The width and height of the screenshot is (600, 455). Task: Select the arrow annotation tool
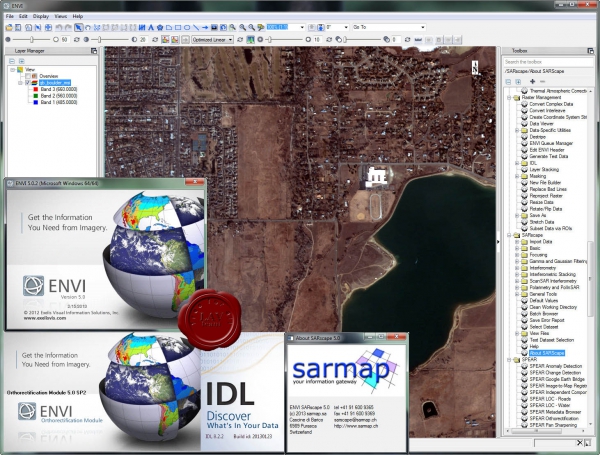pos(205,27)
